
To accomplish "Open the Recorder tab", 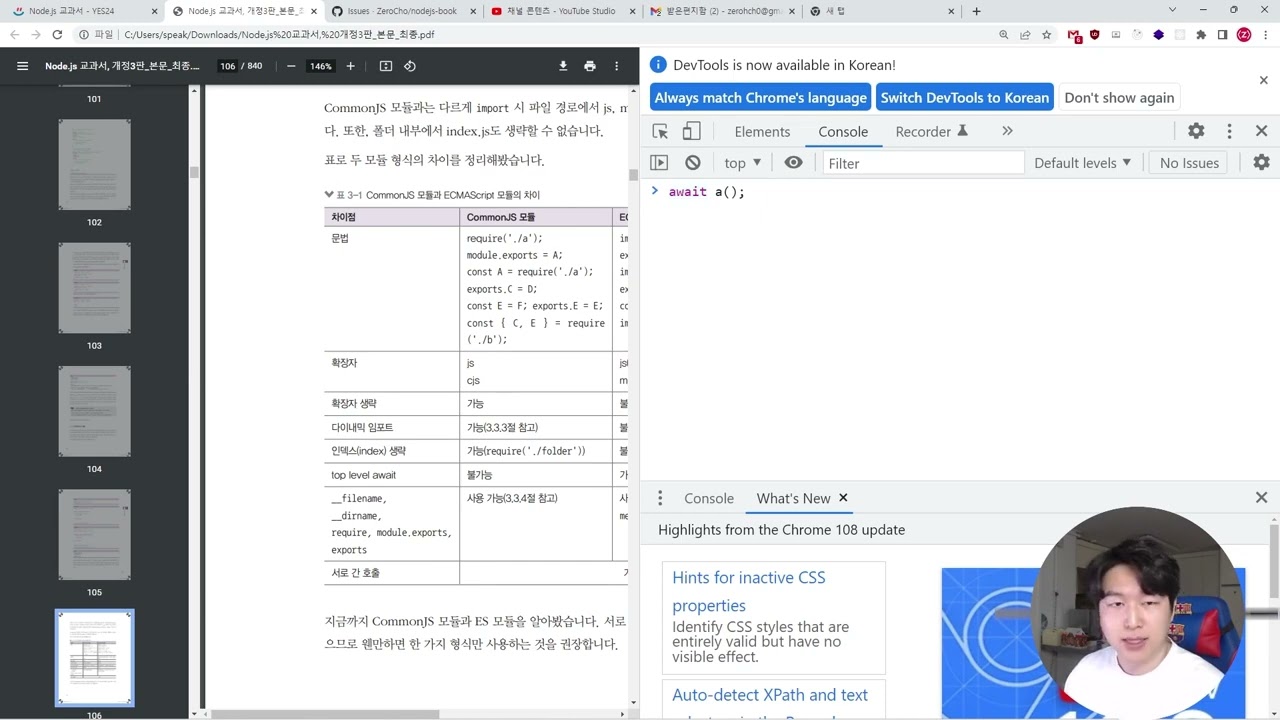I will coord(931,131).
